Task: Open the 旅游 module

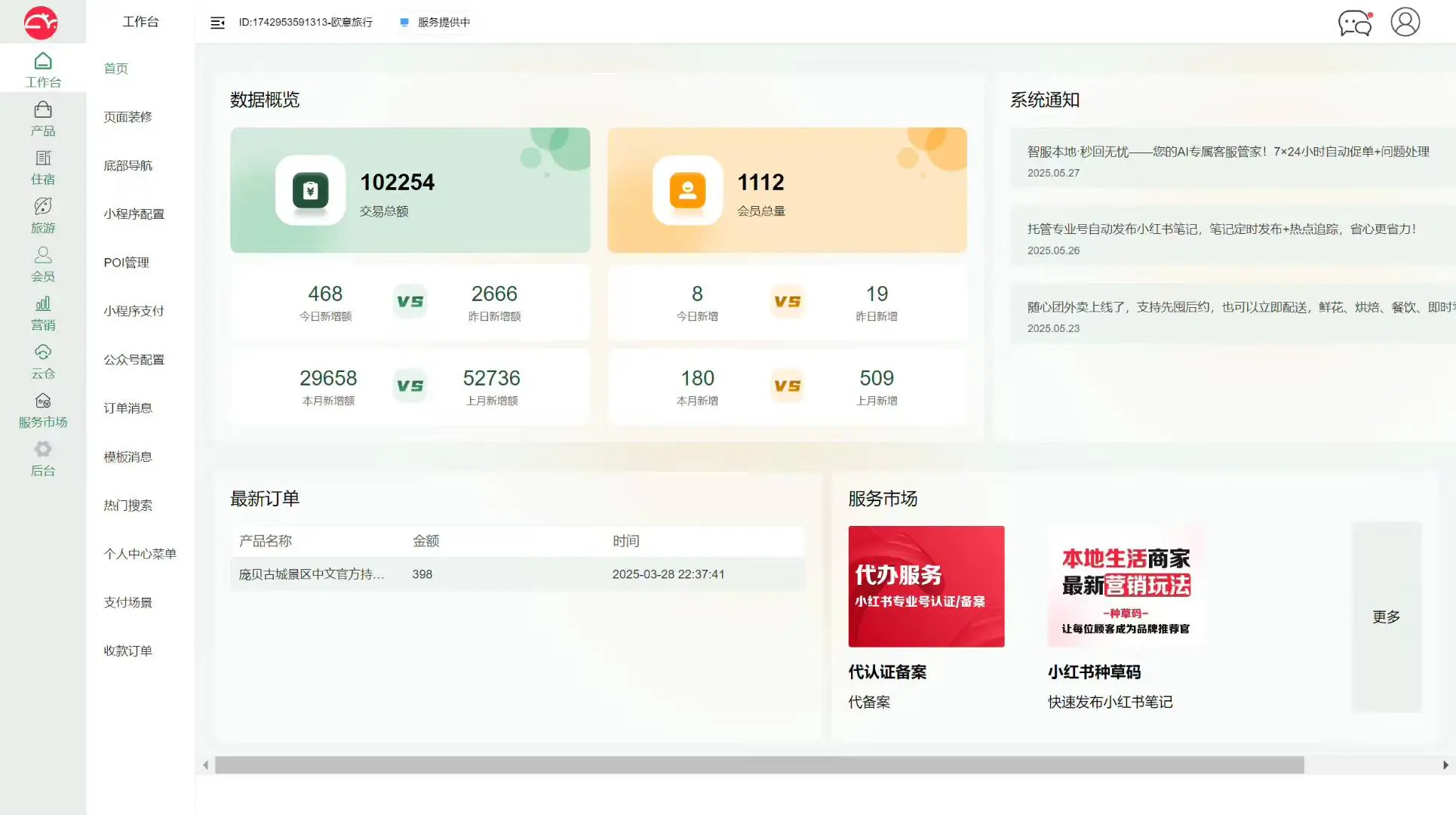Action: (x=43, y=216)
